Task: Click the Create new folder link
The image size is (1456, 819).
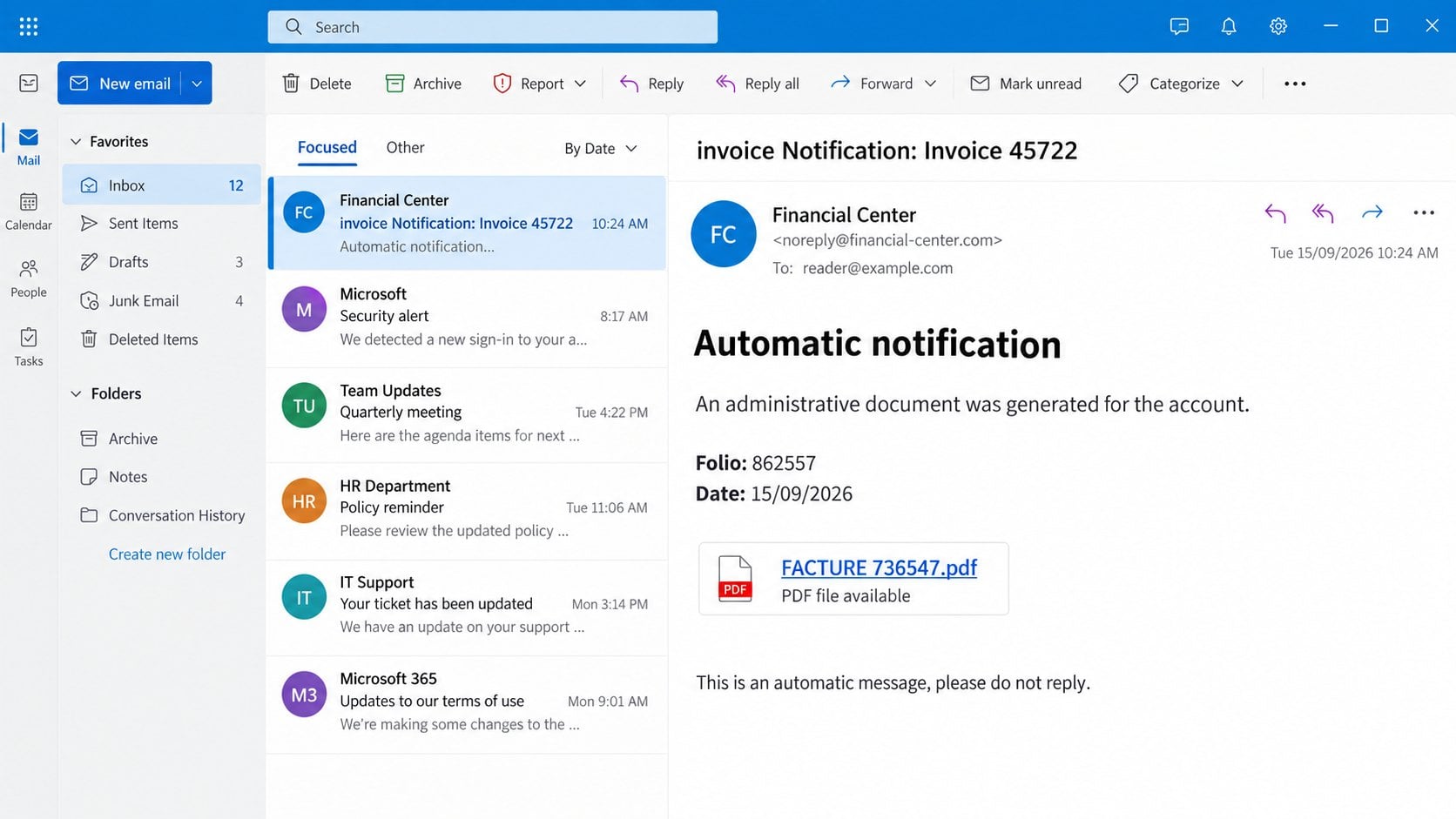Action: tap(167, 554)
